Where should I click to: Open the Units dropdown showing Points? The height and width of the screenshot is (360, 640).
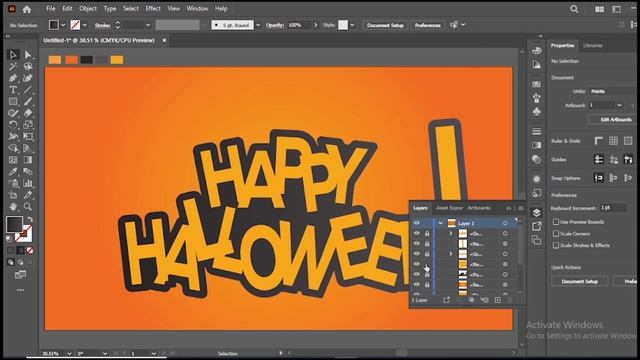612,91
